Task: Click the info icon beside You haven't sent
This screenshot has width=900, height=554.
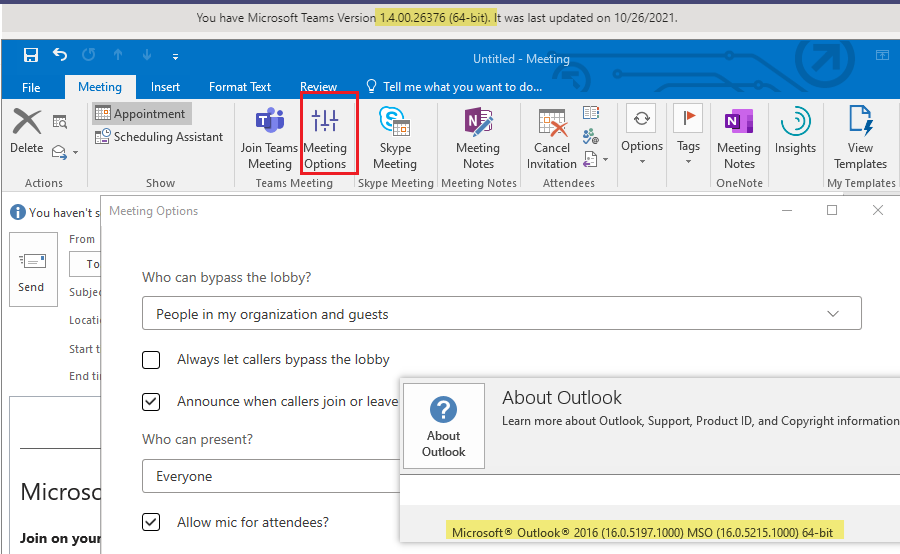Action: coord(18,212)
